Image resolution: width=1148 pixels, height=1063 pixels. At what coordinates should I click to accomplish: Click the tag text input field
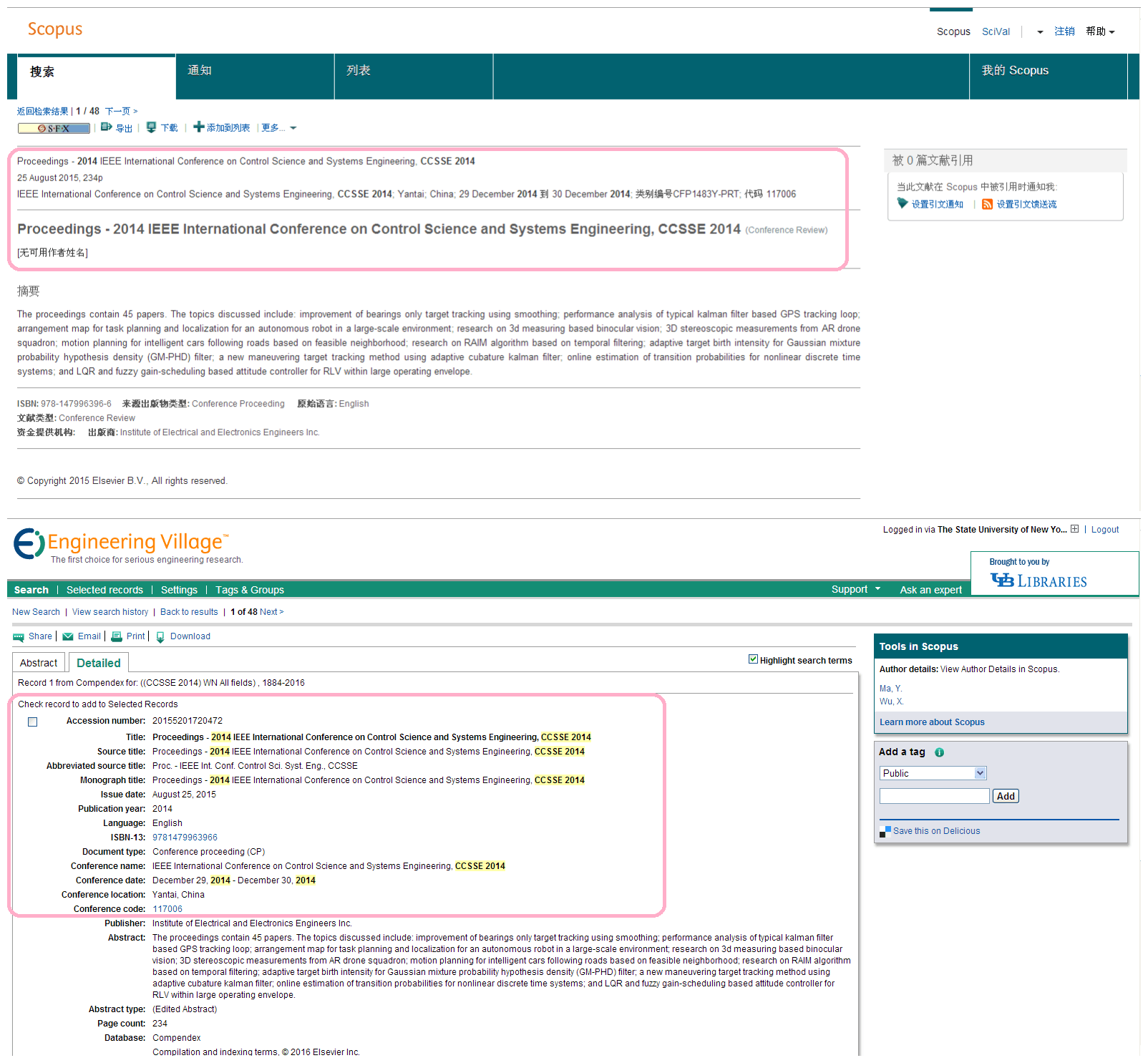[935, 796]
